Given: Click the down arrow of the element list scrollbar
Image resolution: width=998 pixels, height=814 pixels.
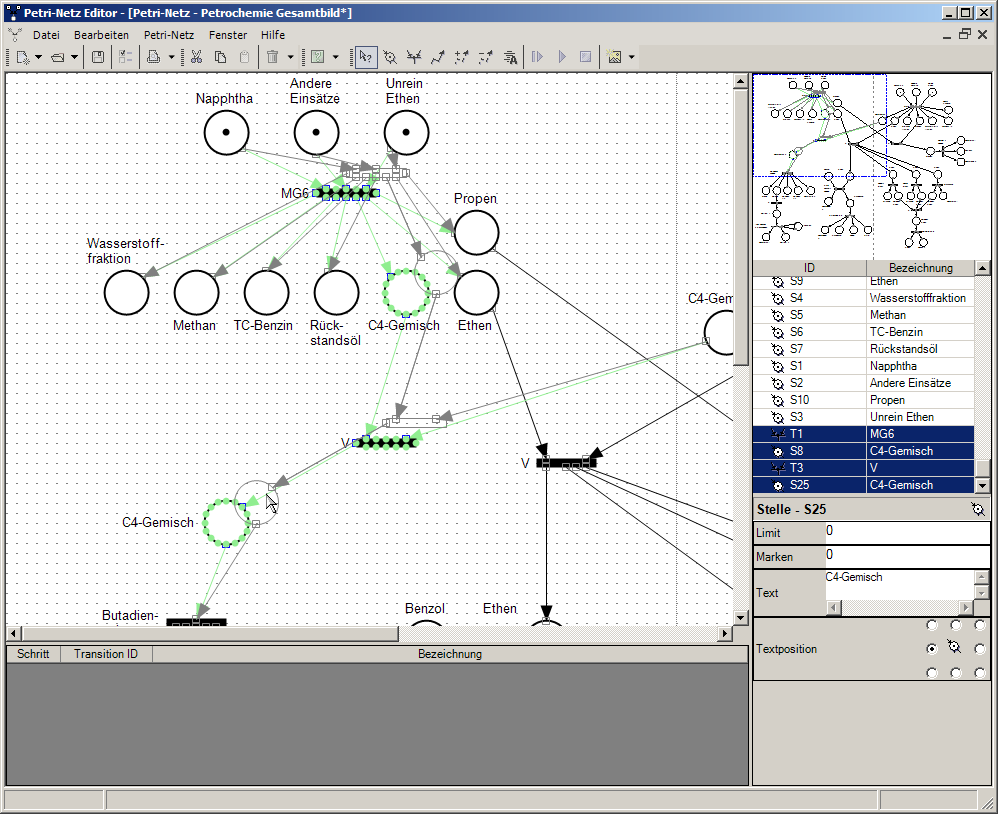Looking at the screenshot, I should (982, 486).
